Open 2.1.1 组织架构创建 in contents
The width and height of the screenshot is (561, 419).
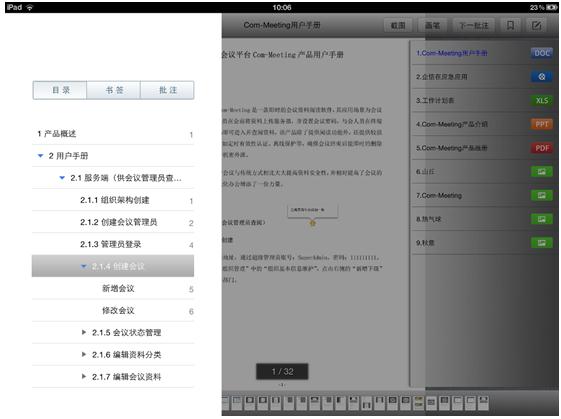coord(113,200)
